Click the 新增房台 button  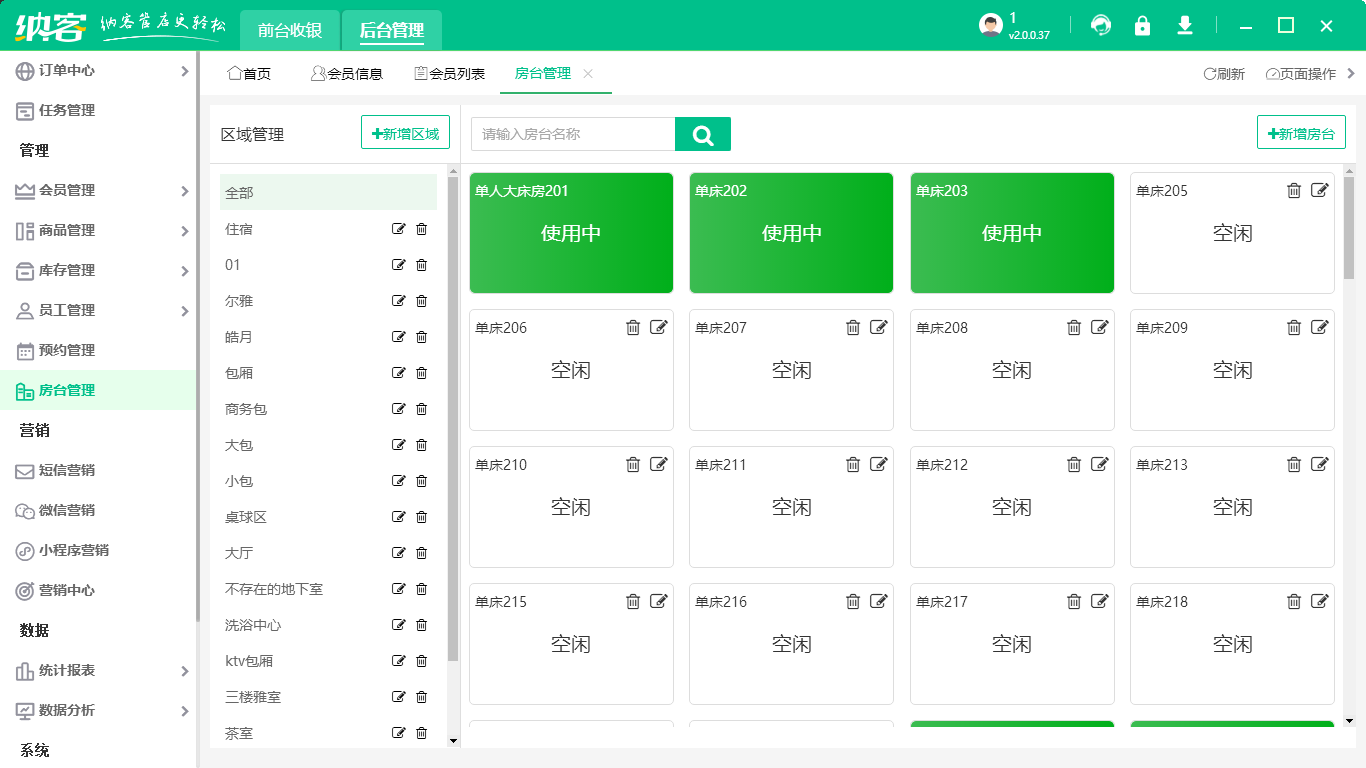[1301, 133]
